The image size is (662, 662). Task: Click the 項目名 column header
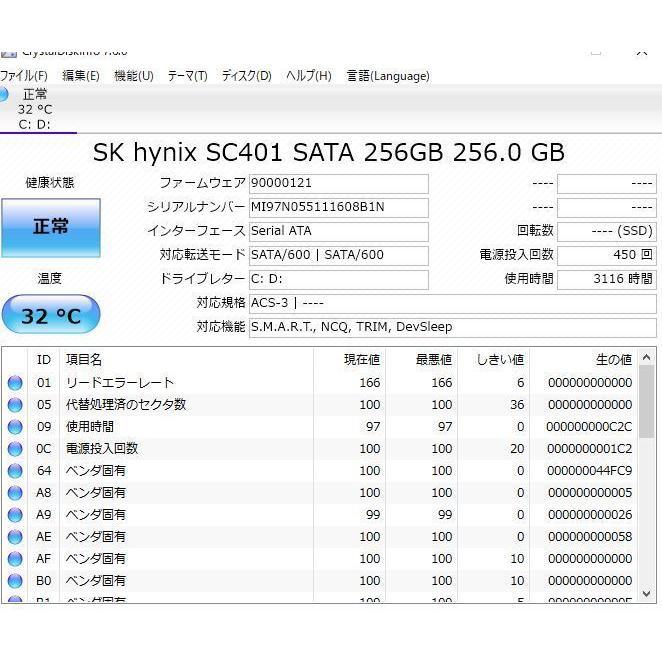186,360
